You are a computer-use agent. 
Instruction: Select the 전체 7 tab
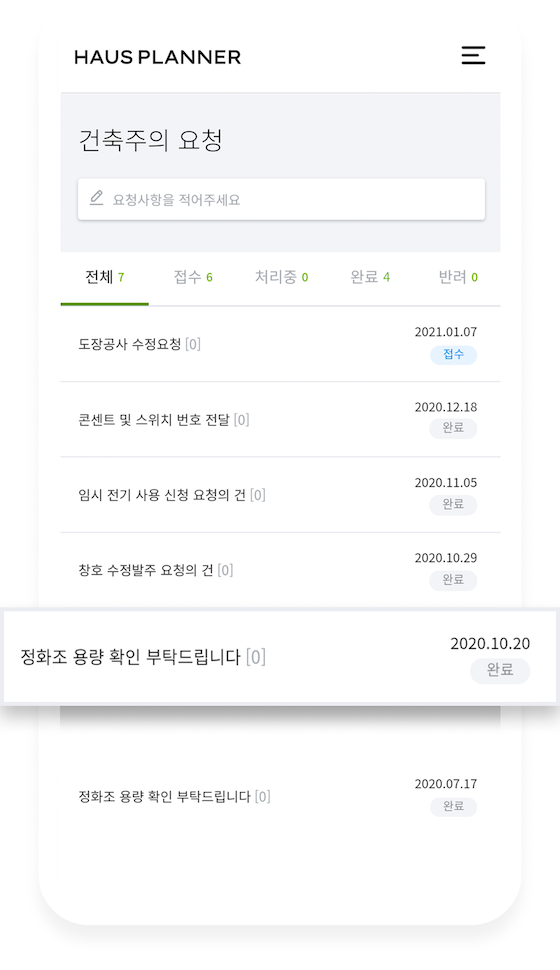pos(105,277)
